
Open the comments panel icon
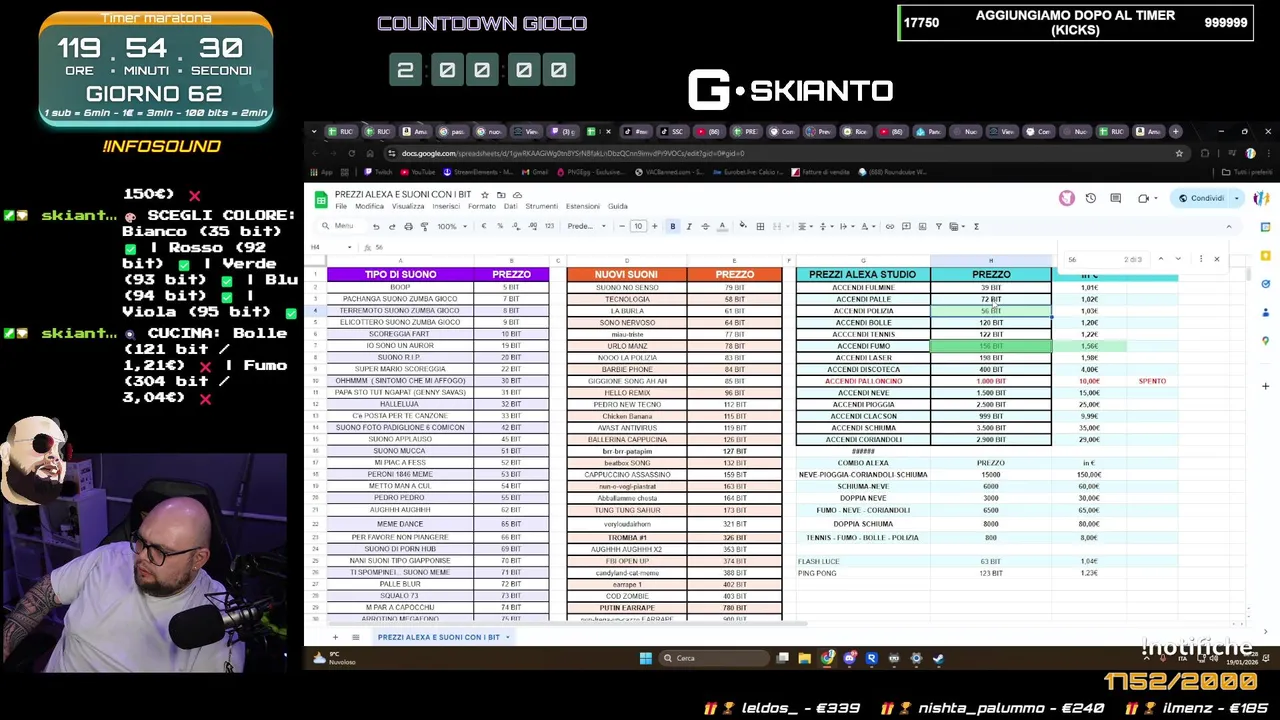click(1116, 198)
